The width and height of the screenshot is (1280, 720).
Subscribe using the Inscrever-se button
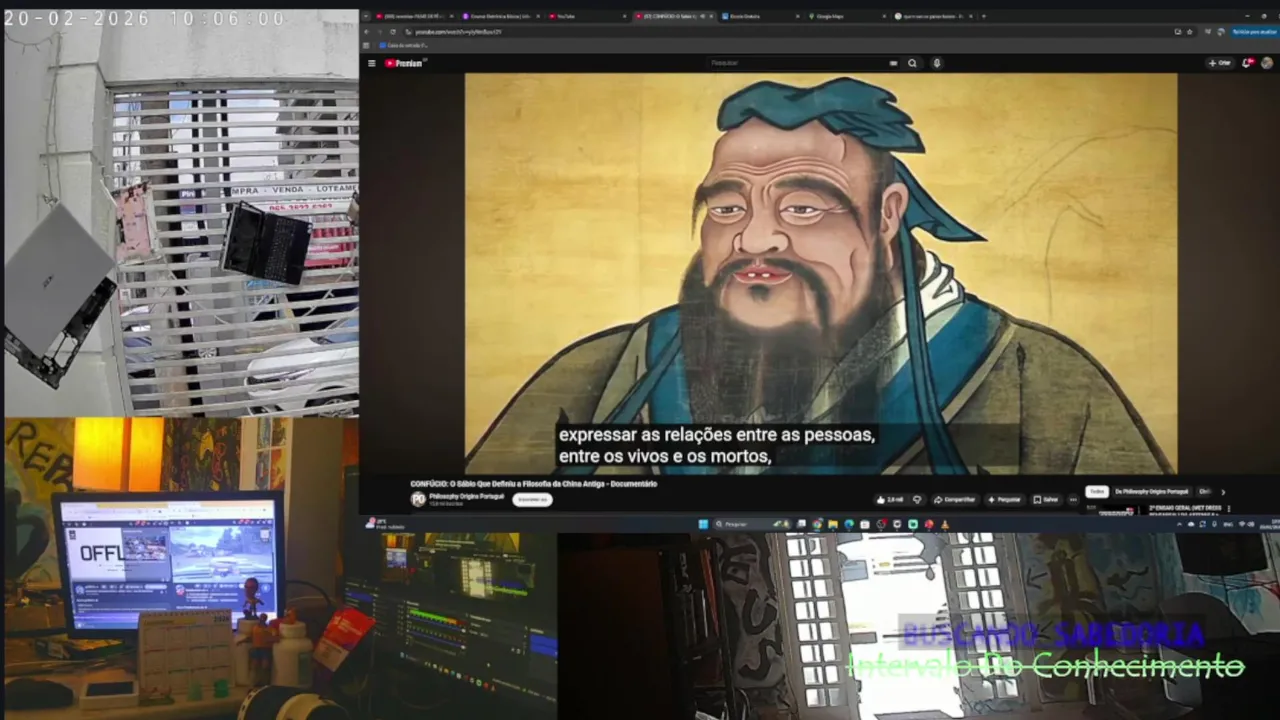532,499
